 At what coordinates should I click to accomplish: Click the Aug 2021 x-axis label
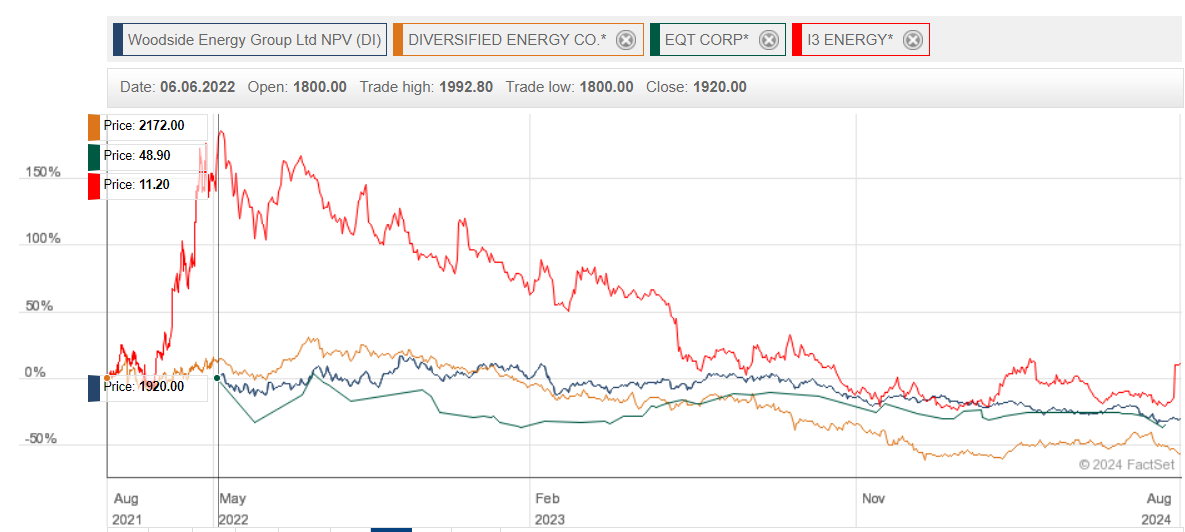click(x=126, y=509)
